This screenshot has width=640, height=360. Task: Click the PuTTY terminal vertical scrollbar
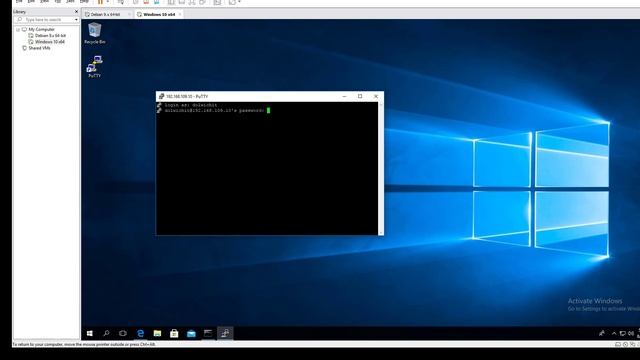(381, 168)
